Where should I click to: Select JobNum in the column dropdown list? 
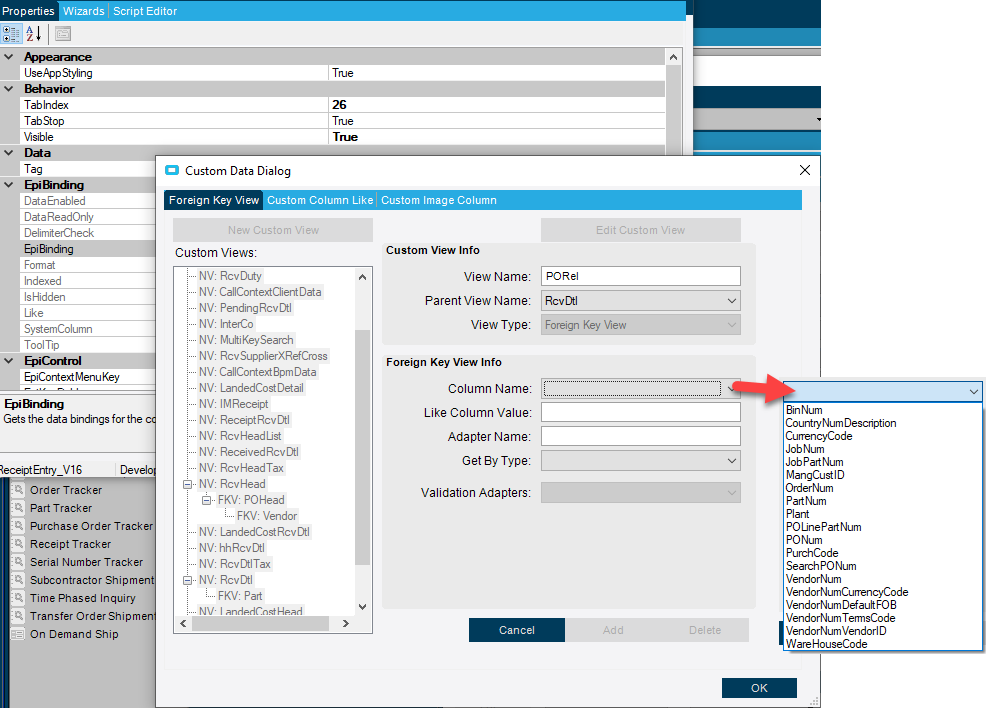point(804,449)
